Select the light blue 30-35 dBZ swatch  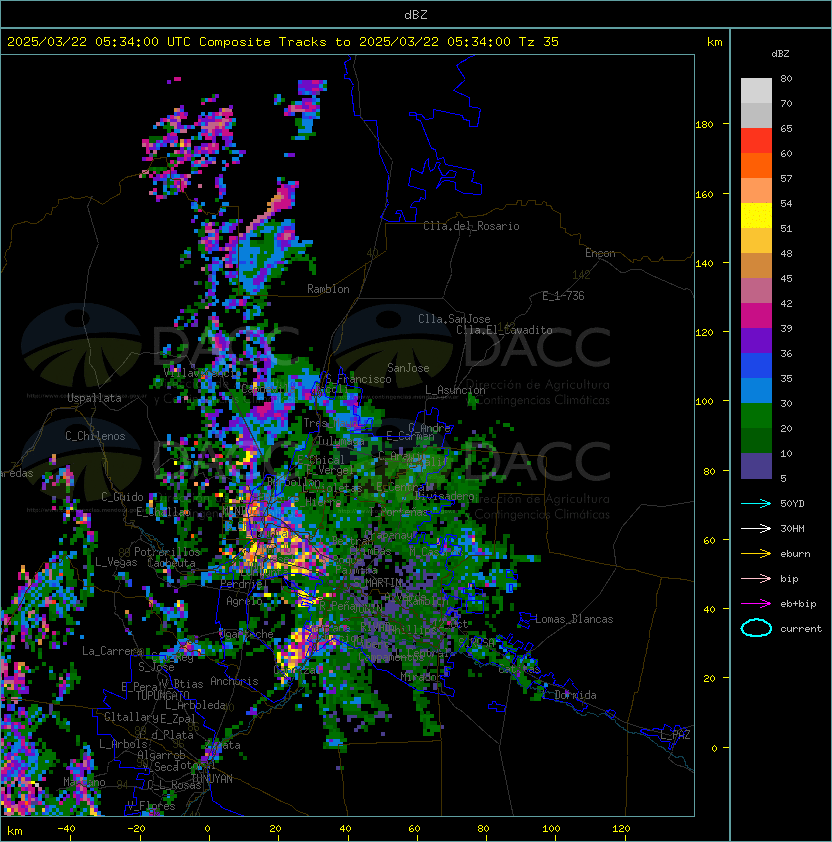756,391
